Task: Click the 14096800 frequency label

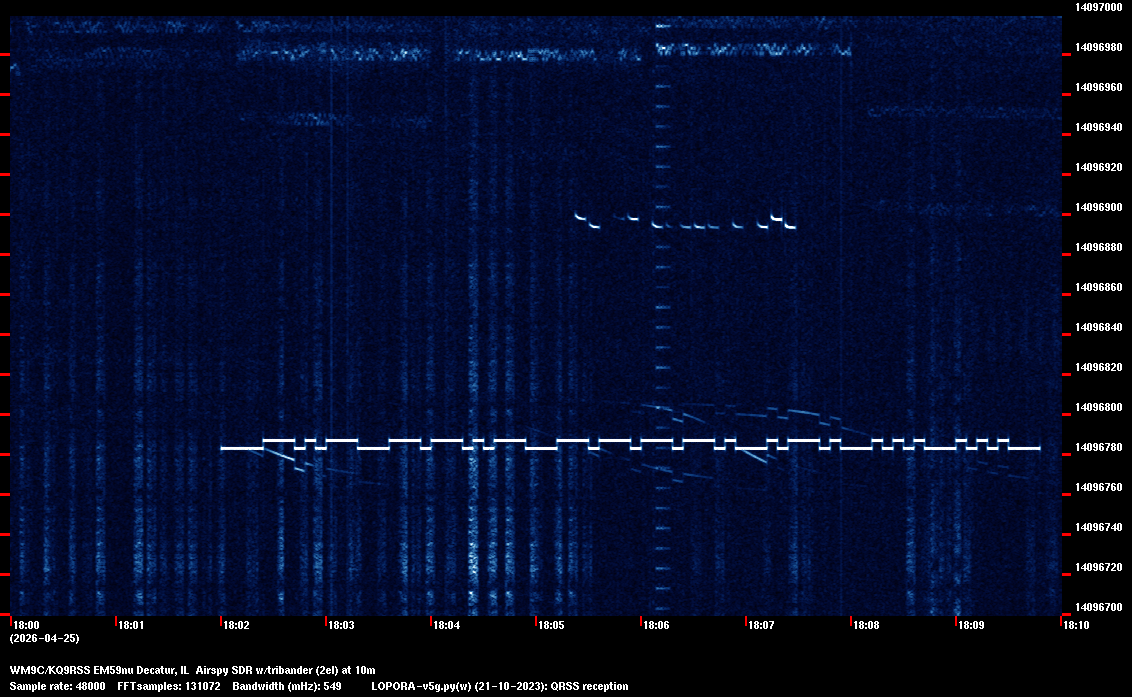Action: pos(1098,407)
